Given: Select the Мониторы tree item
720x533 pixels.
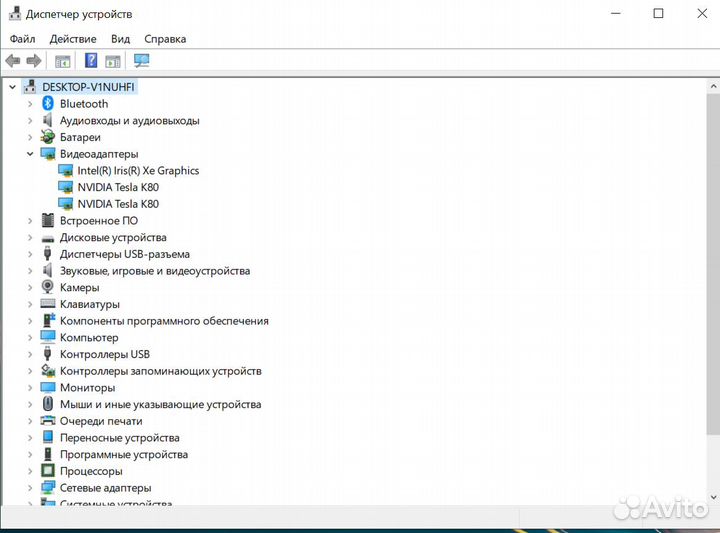Looking at the screenshot, I should click(x=87, y=388).
